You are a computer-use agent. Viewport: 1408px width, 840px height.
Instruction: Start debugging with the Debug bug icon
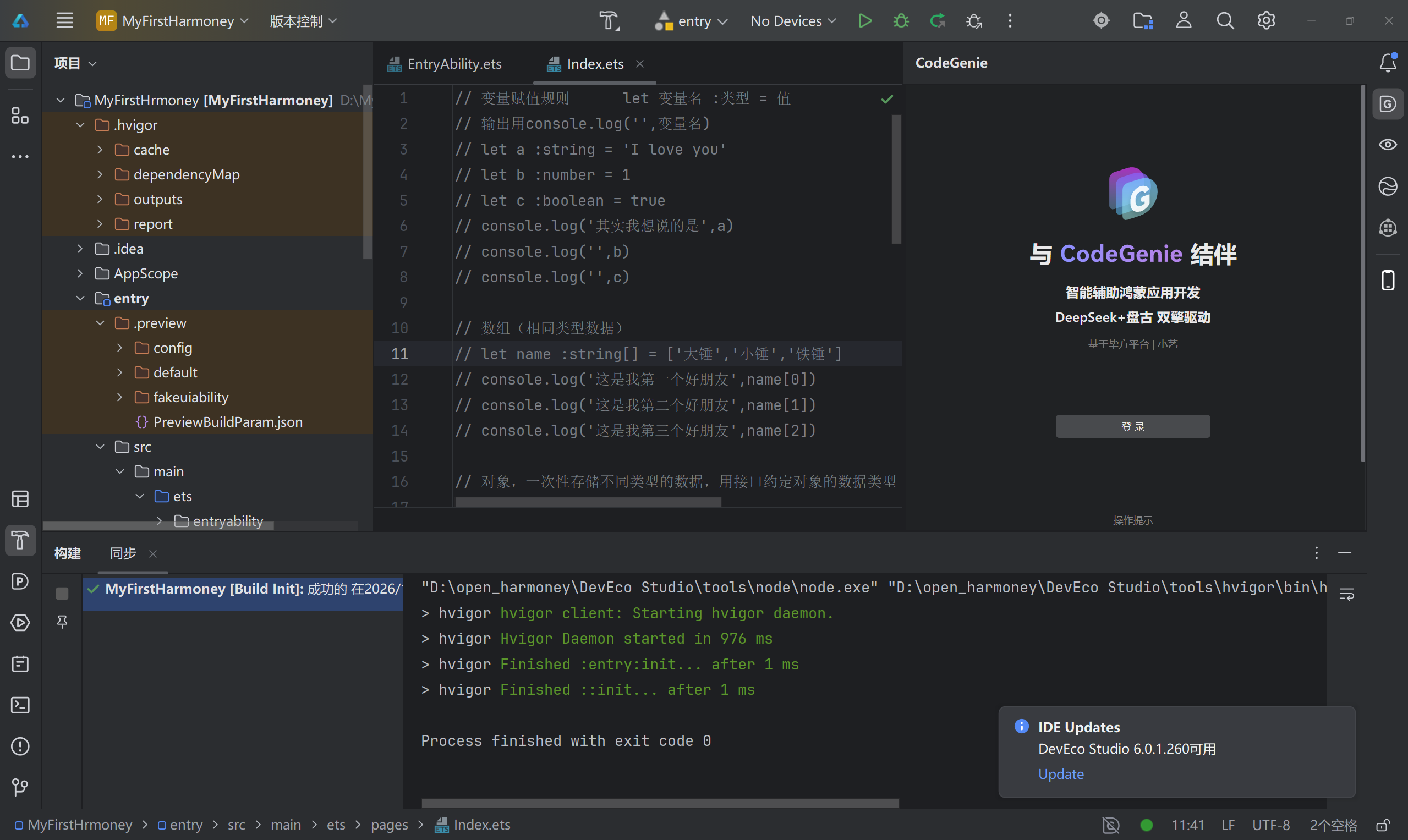901,21
